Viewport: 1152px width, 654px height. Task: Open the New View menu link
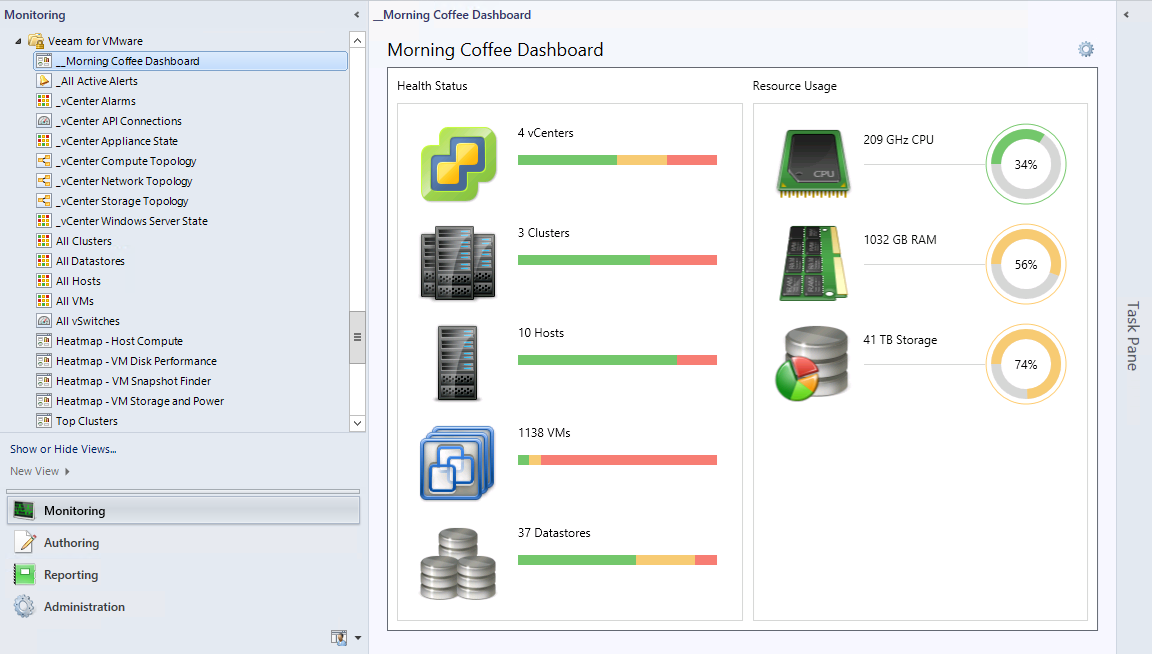[x=35, y=471]
